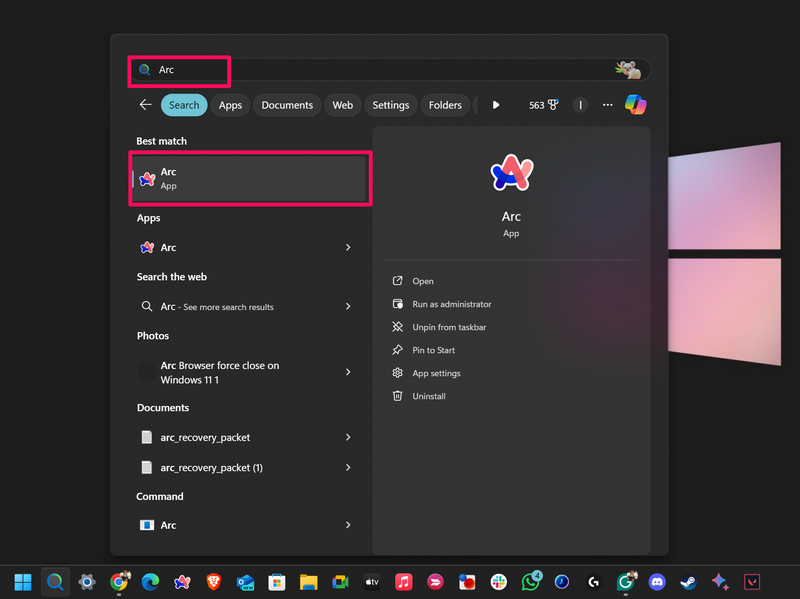Go back with the left arrow
Viewport: 800px width, 599px height.
coord(146,105)
